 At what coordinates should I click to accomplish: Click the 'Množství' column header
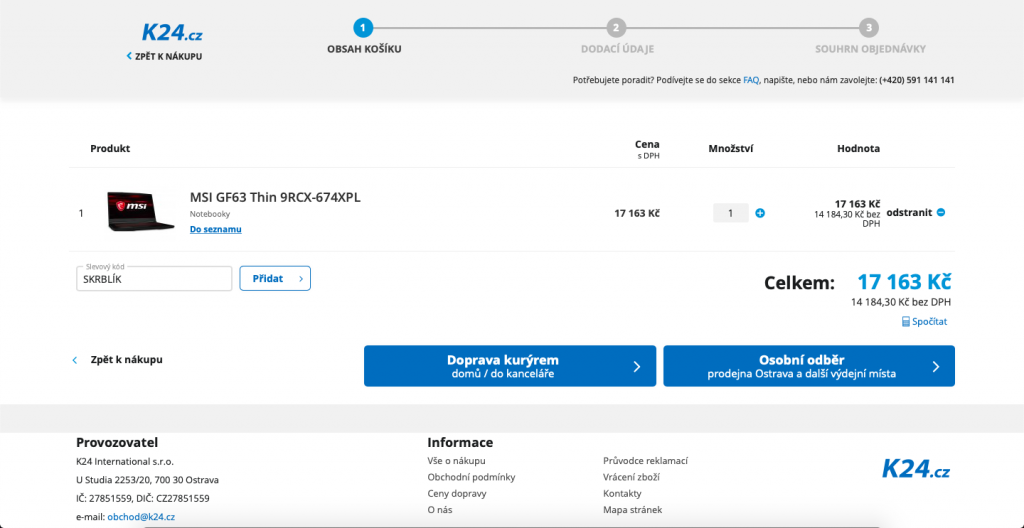click(731, 149)
